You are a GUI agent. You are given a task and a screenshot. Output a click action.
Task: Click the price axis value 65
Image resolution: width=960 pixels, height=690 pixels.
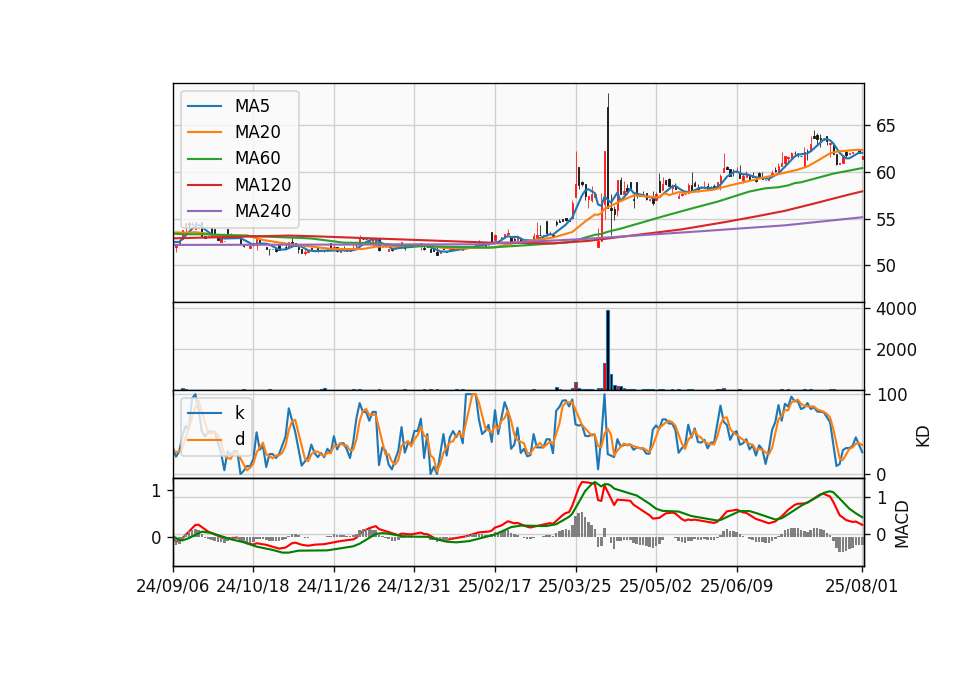pyautogui.click(x=885, y=127)
